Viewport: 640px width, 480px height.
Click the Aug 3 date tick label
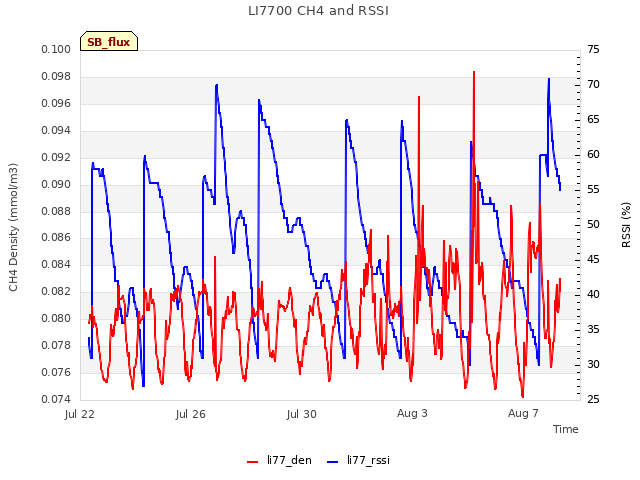pos(412,413)
